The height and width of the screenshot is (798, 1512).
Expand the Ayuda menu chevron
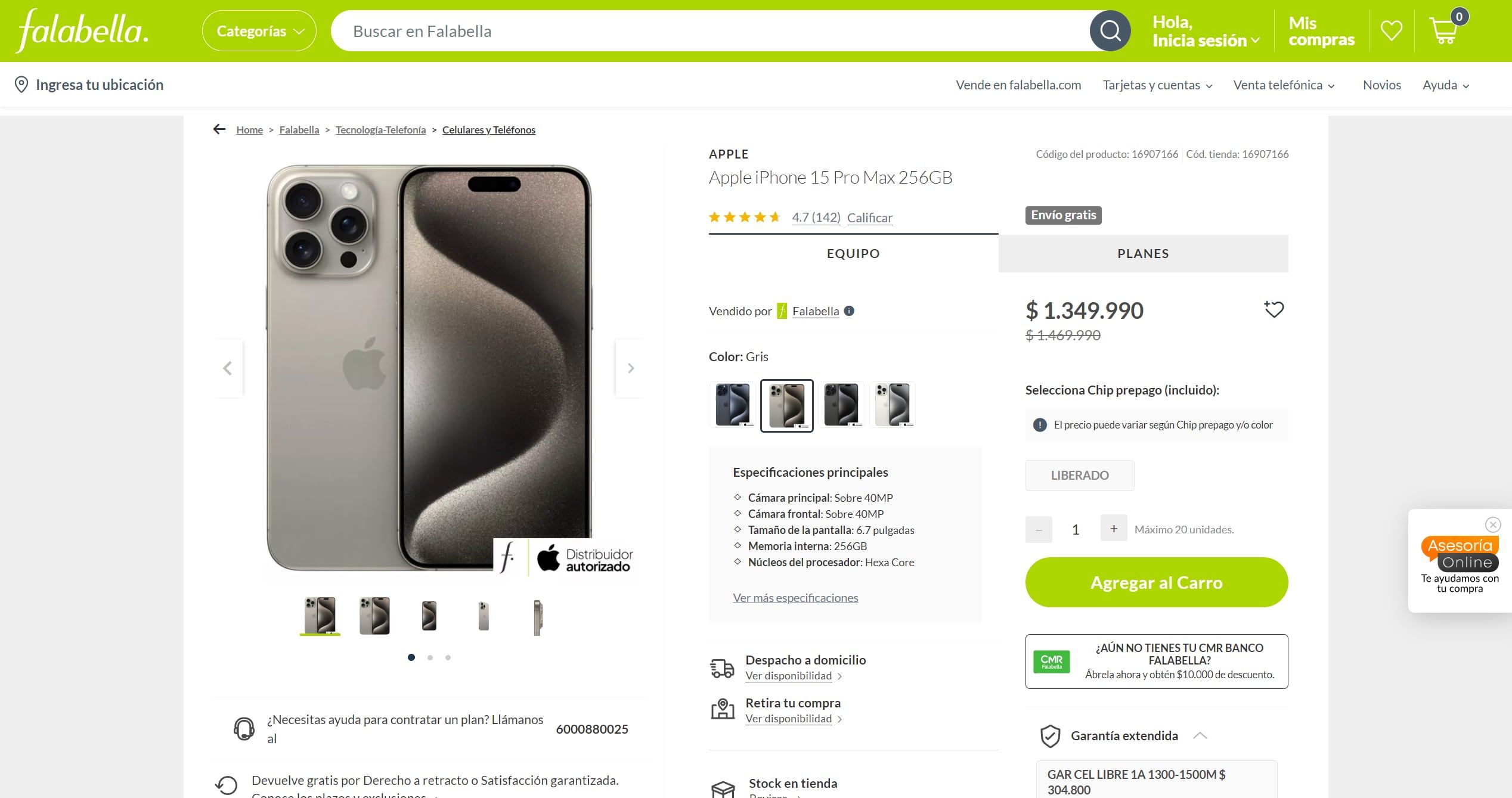(1465, 85)
